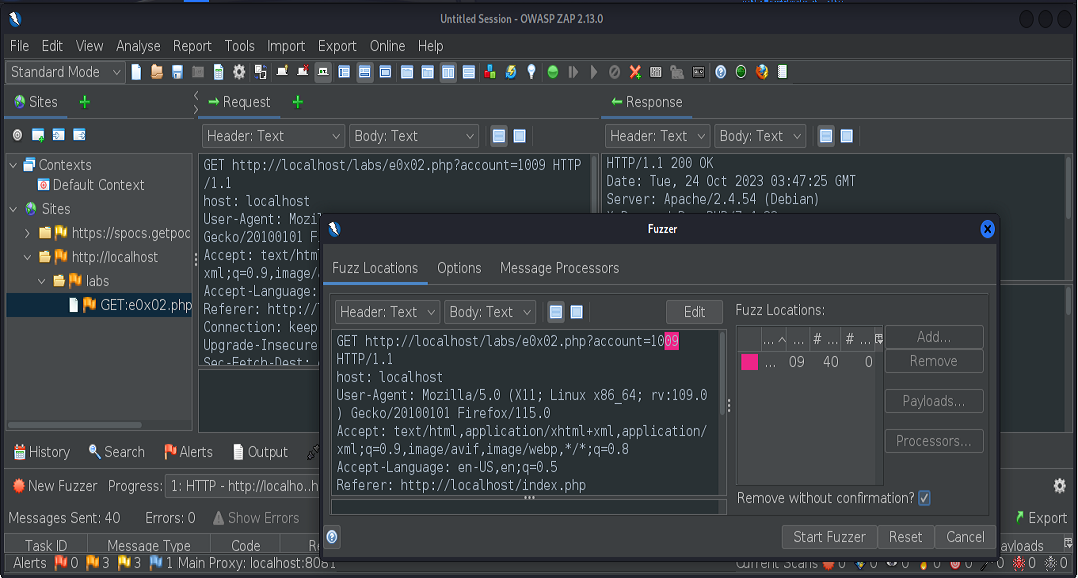Open Session Properties from the toolbar
Screen dimensions: 1078x578
(219, 72)
